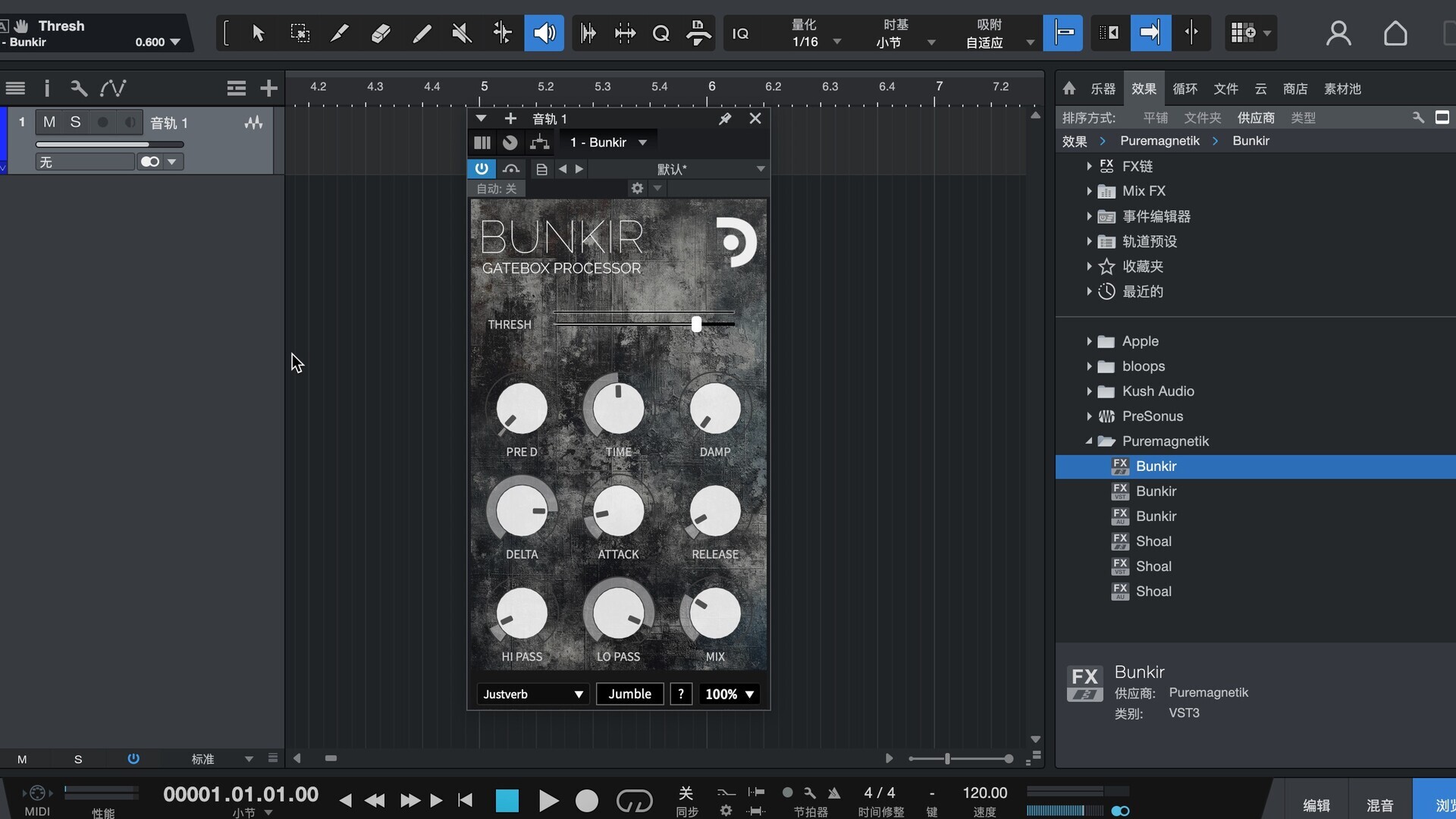Click the MIX knob
This screenshot has height=819, width=1456.
[x=714, y=613]
